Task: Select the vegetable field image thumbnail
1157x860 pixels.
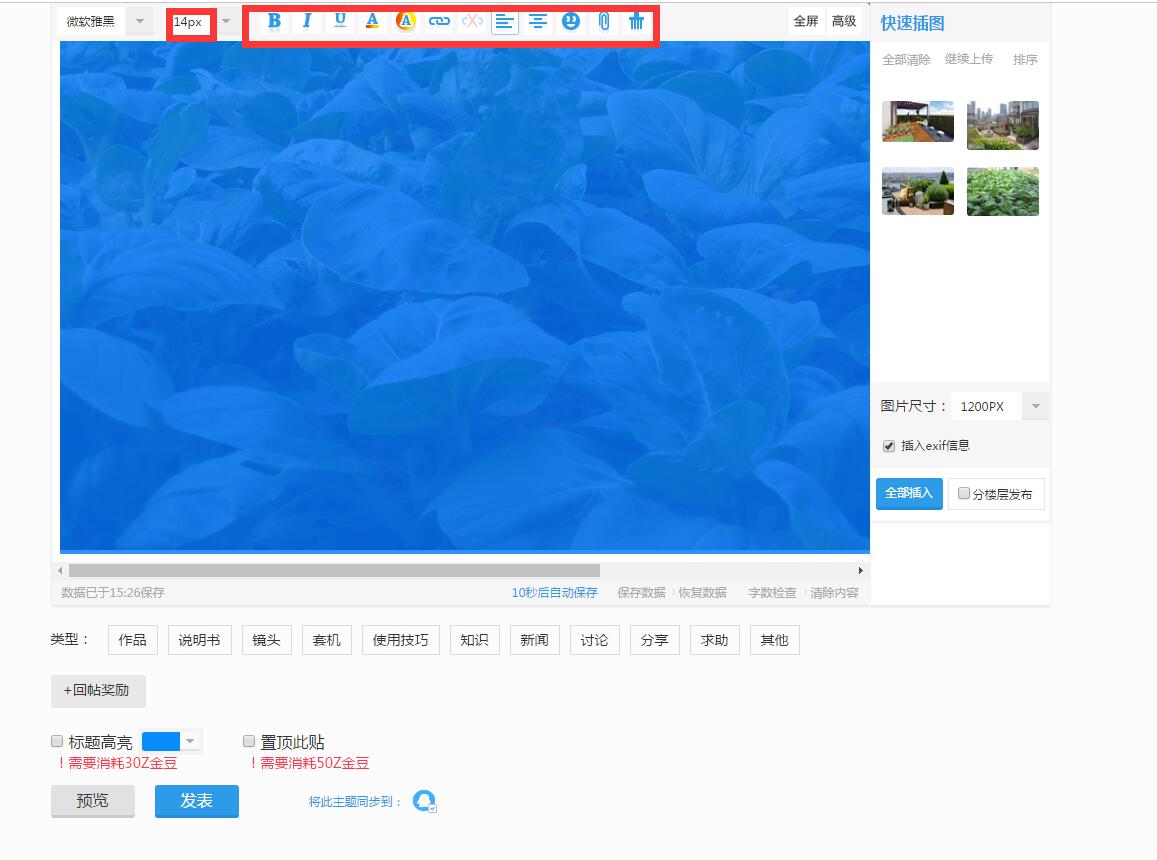Action: point(1002,191)
